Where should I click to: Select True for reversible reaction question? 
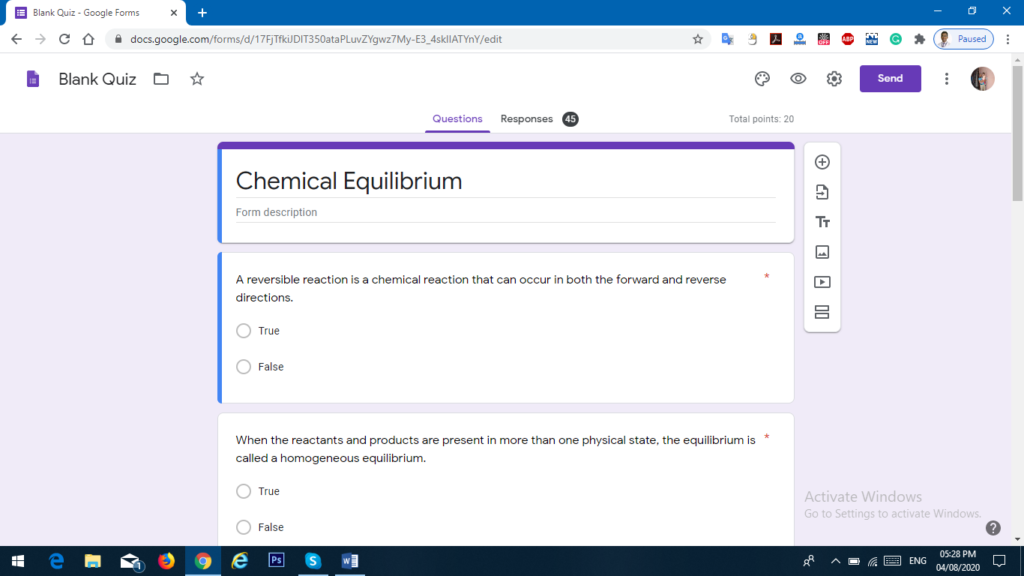click(x=244, y=330)
